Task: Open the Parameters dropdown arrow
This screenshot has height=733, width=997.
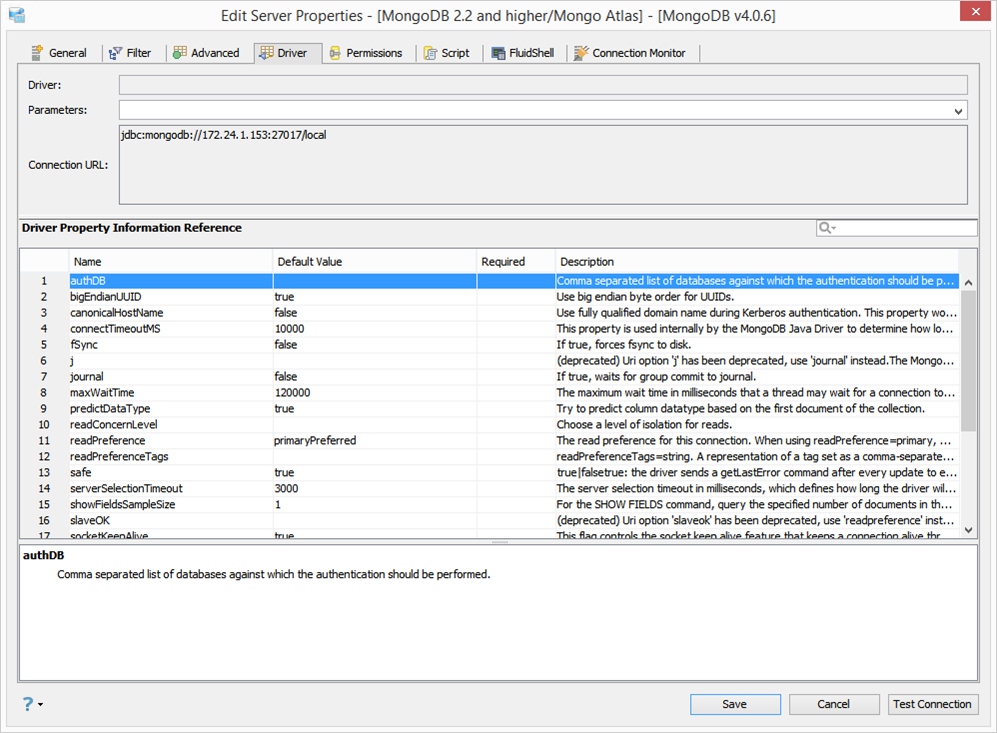Action: point(958,111)
